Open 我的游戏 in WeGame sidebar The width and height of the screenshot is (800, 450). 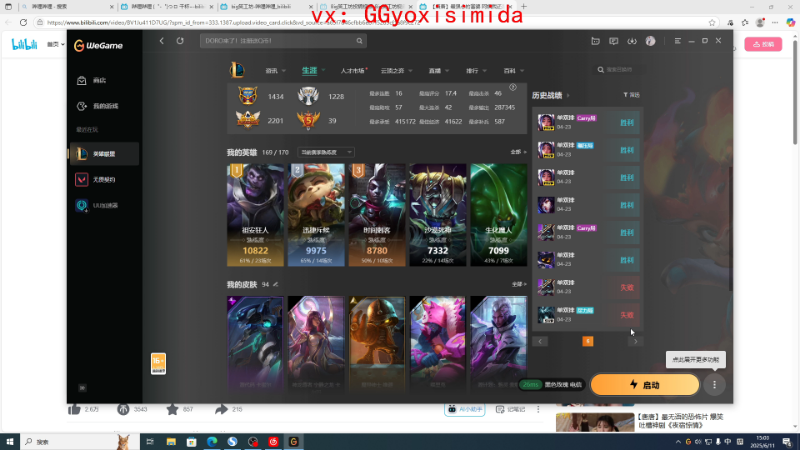97,106
